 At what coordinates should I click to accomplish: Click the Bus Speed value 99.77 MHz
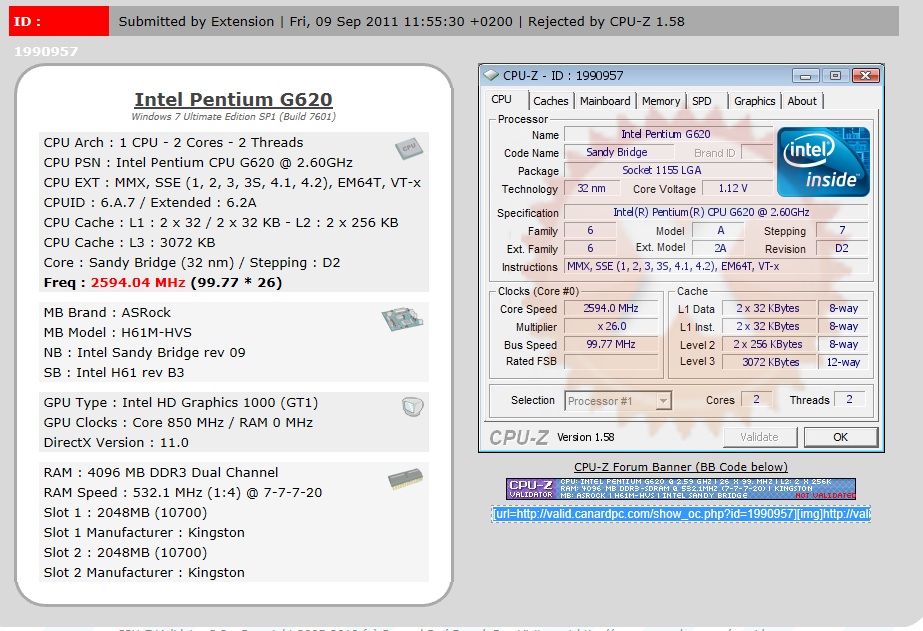[611, 344]
